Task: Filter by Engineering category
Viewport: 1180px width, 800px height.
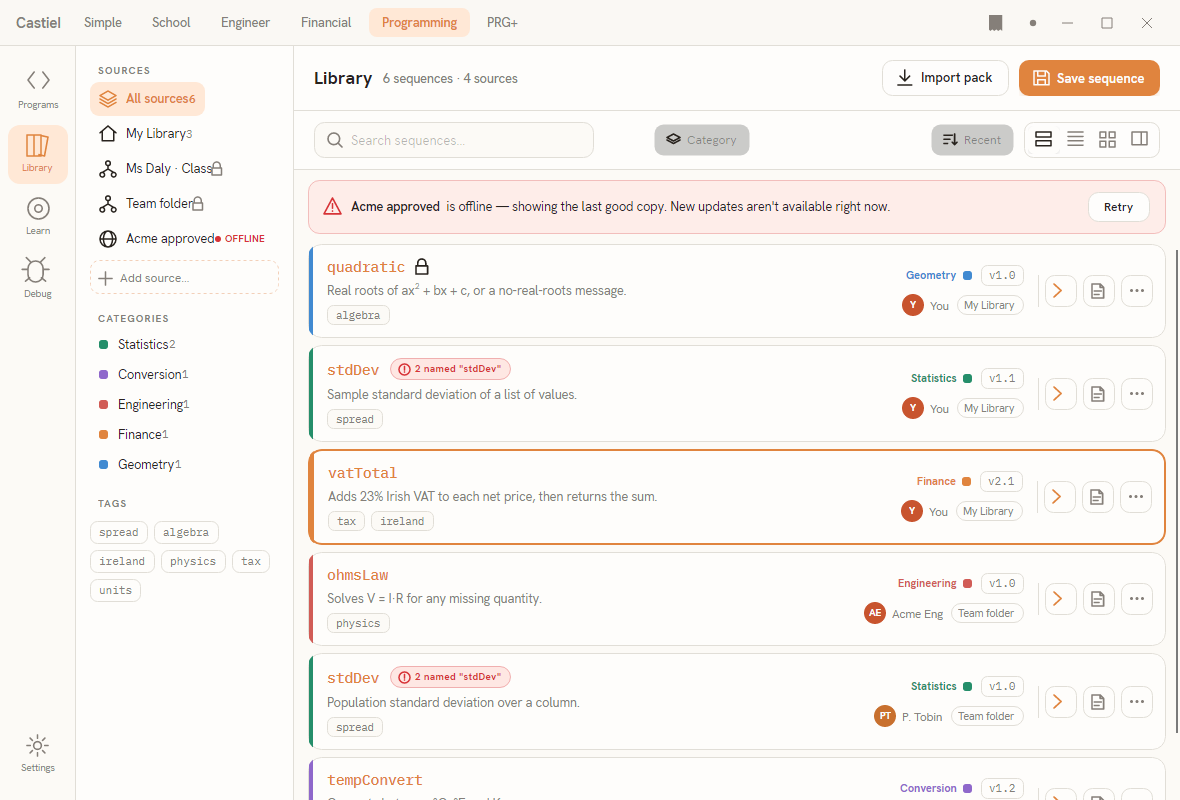Action: (144, 404)
